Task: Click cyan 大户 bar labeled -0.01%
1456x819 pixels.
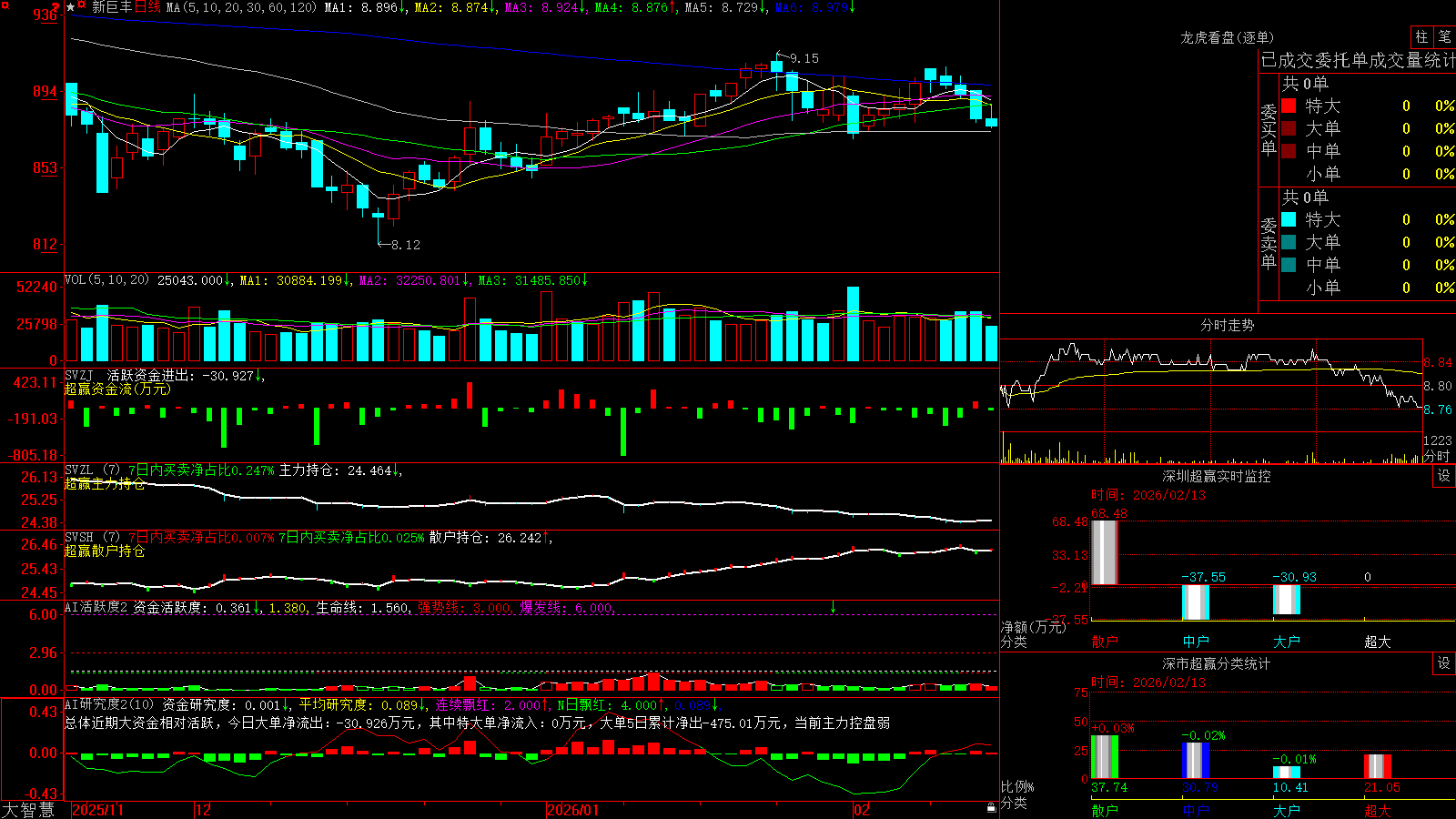Action: pyautogui.click(x=1286, y=772)
